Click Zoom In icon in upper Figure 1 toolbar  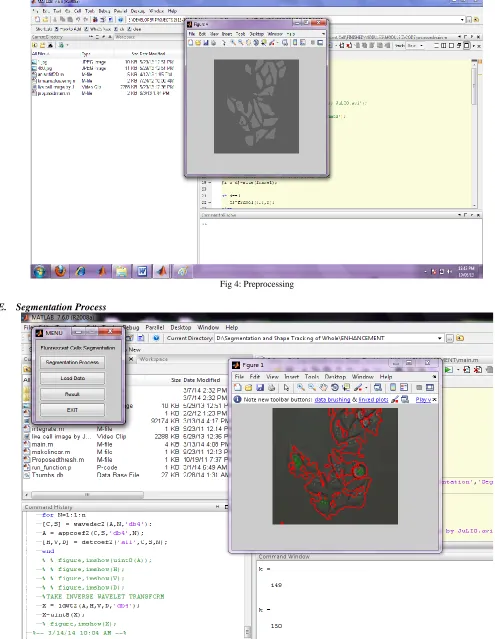[x=233, y=43]
